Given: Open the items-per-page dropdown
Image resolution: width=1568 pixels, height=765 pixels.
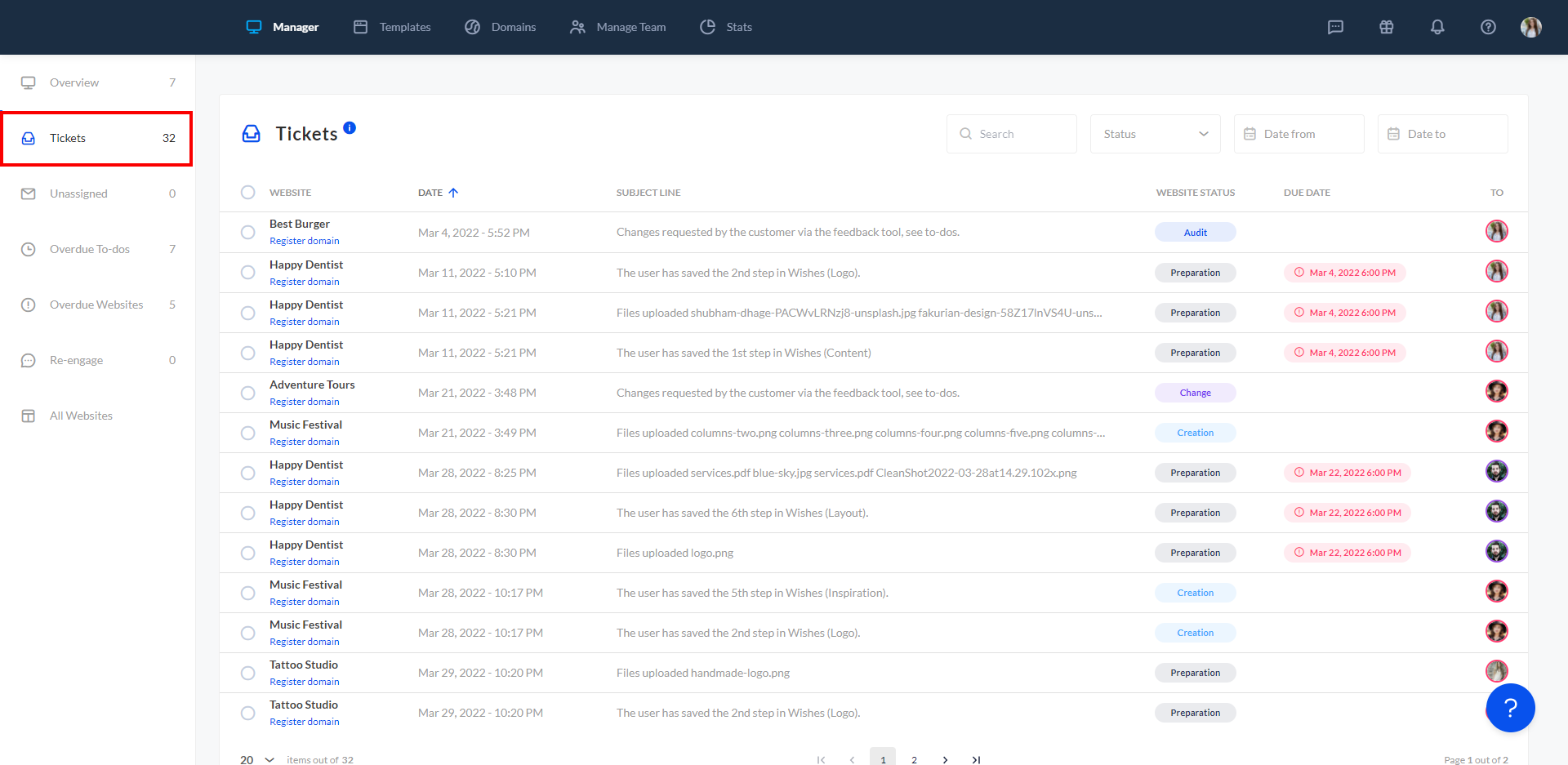Looking at the screenshot, I should tap(257, 759).
